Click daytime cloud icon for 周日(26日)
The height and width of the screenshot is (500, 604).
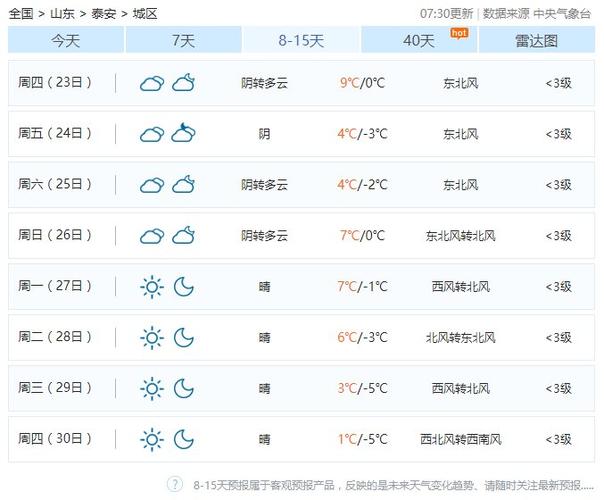pyautogui.click(x=152, y=235)
